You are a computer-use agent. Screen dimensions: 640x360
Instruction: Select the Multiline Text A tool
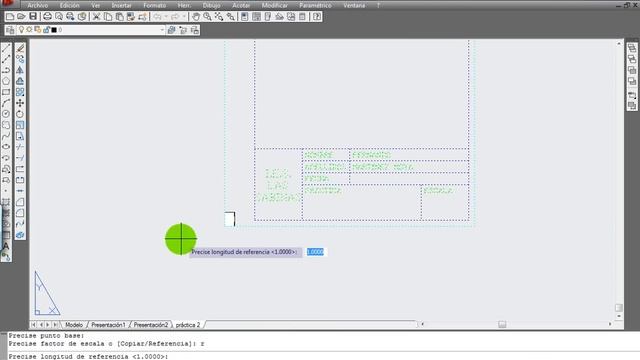coord(6,246)
